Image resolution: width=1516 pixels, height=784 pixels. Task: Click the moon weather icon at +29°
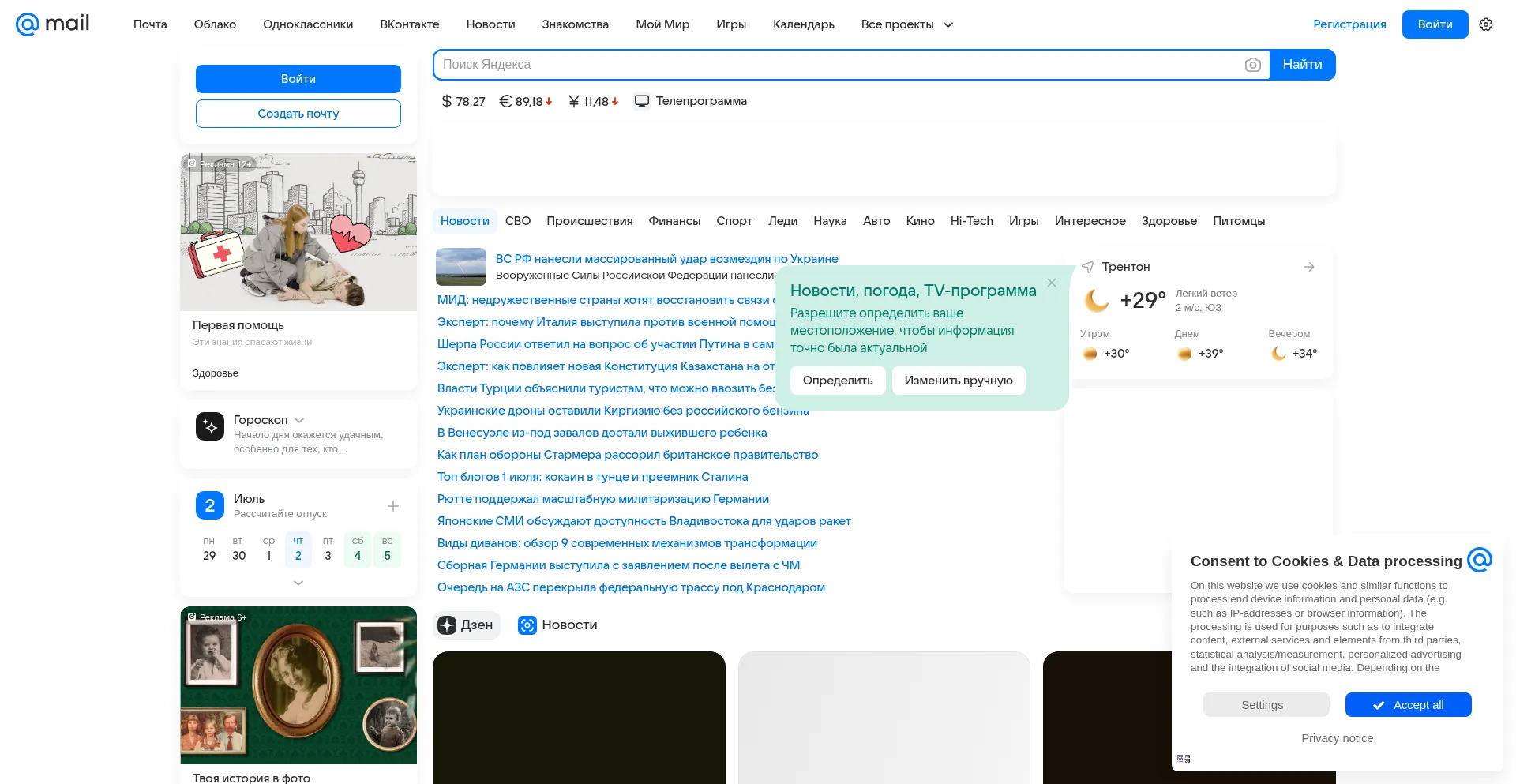[x=1097, y=300]
